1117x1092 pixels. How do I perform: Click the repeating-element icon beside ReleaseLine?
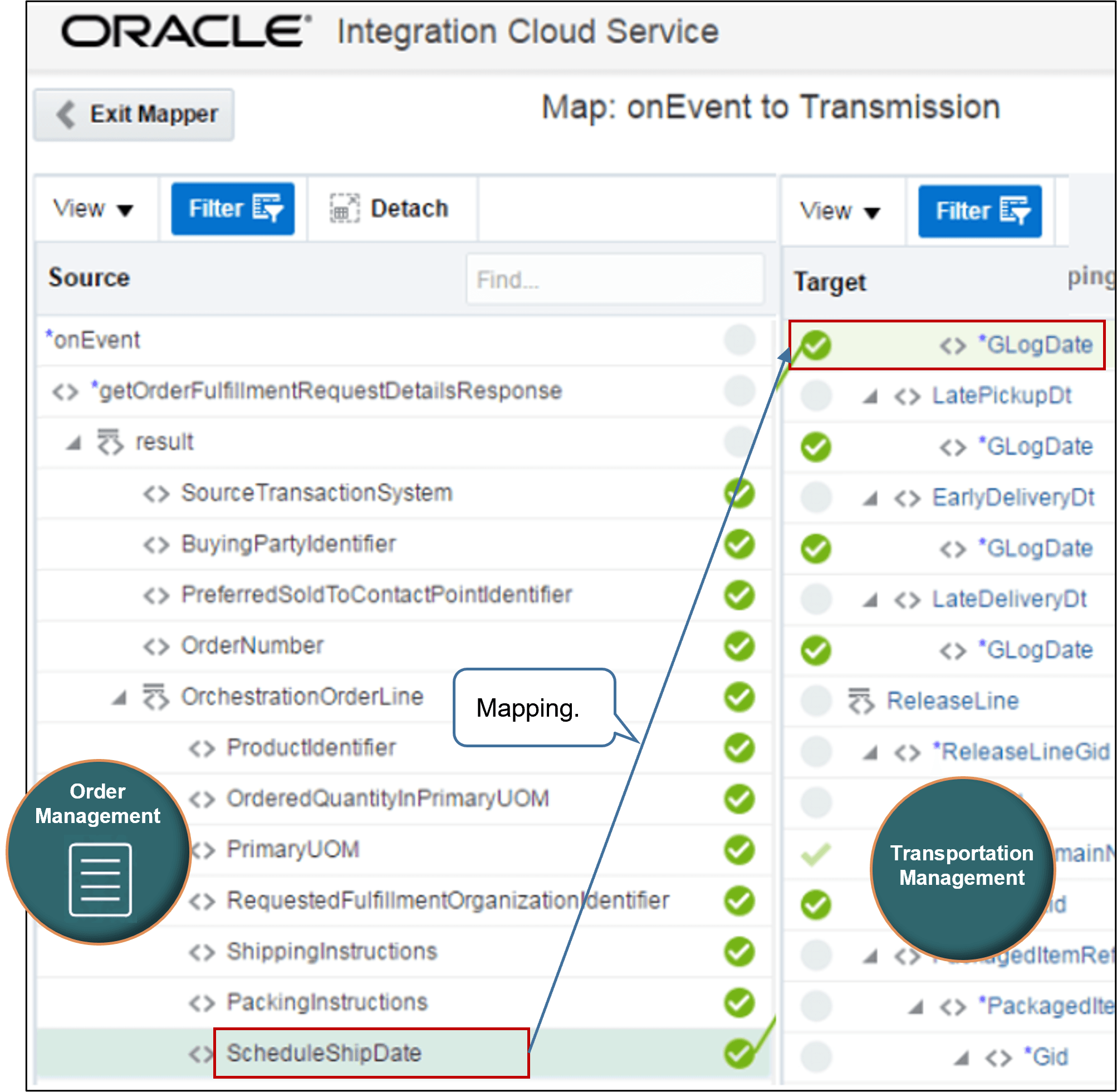[x=861, y=701]
